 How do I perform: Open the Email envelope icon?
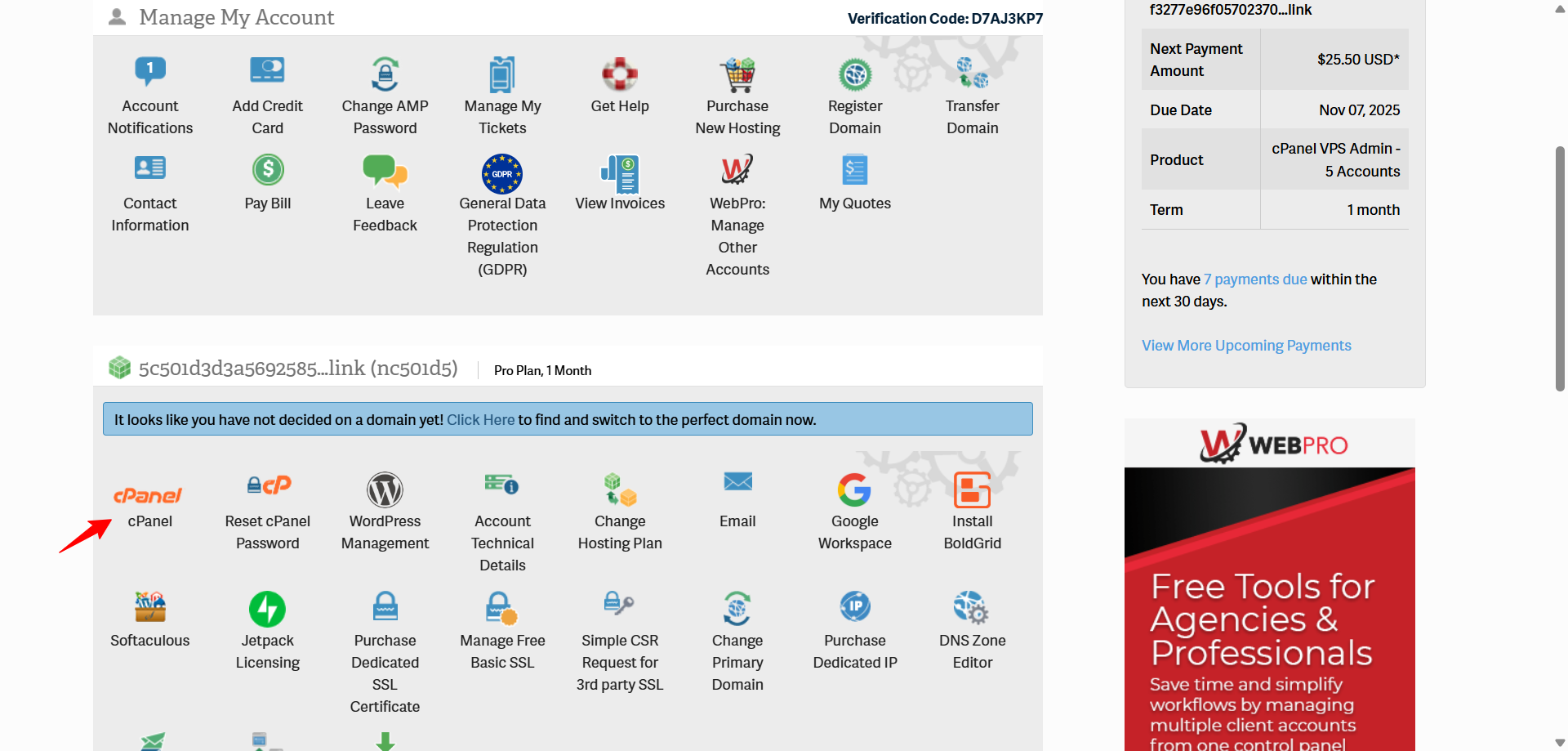tap(737, 481)
